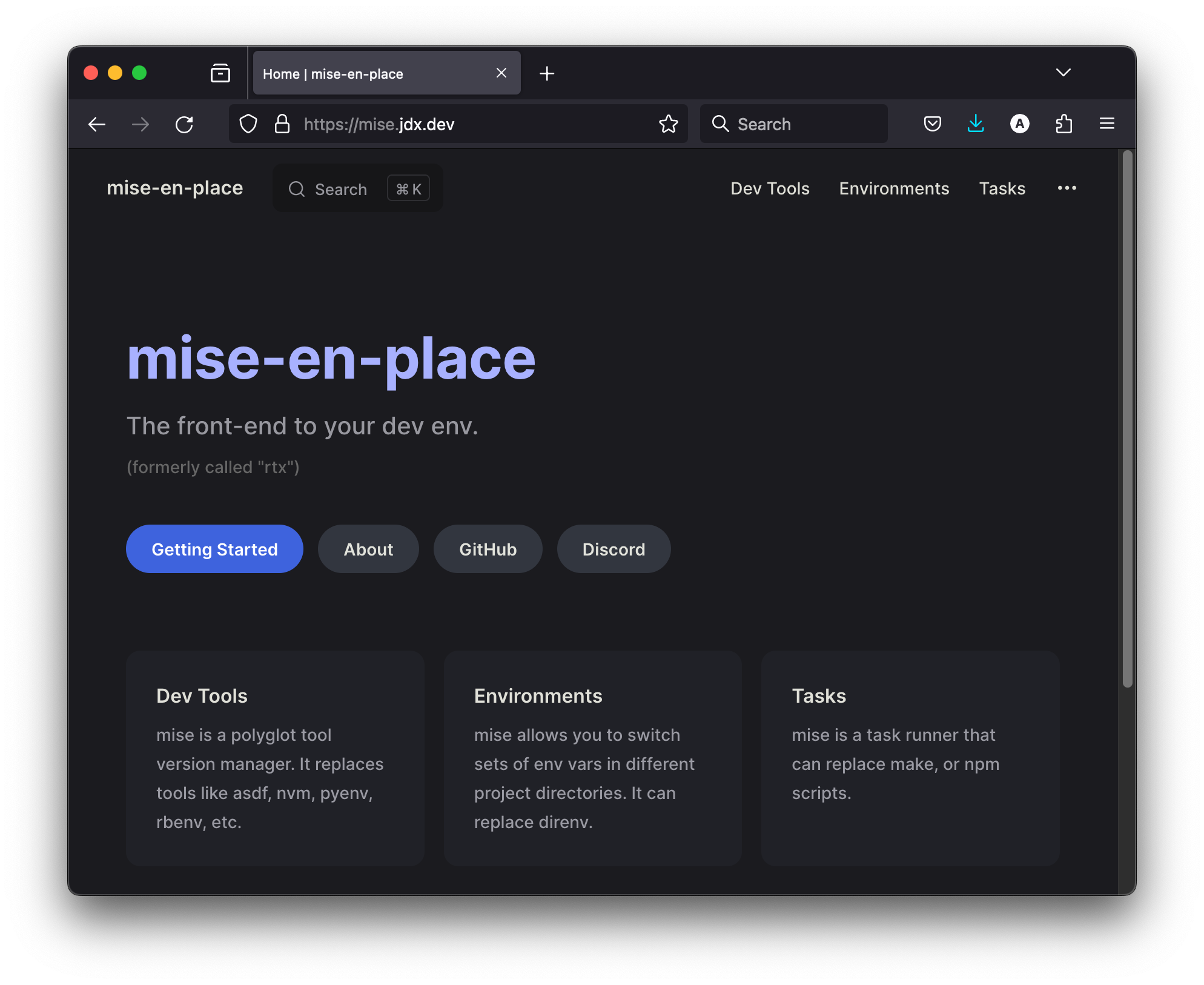This screenshot has width=1204, height=985.
Task: Click the About button
Action: click(x=368, y=549)
